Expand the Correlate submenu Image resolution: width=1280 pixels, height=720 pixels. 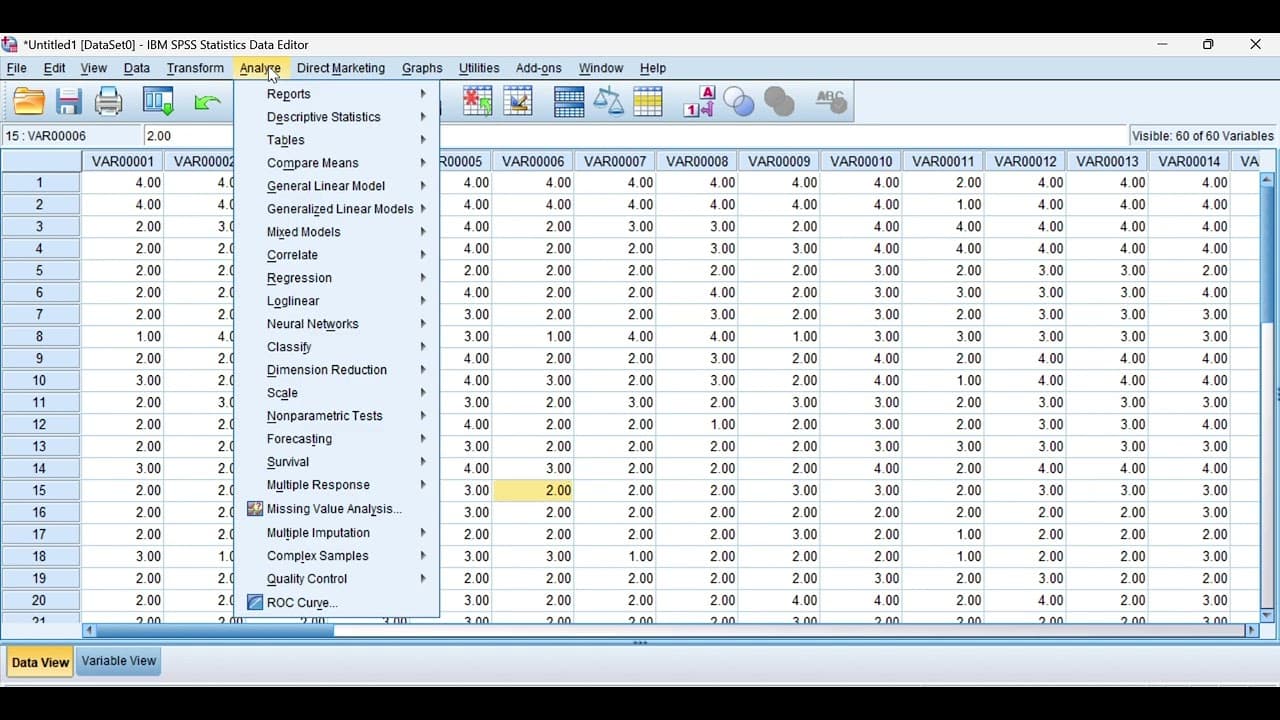tap(335, 255)
